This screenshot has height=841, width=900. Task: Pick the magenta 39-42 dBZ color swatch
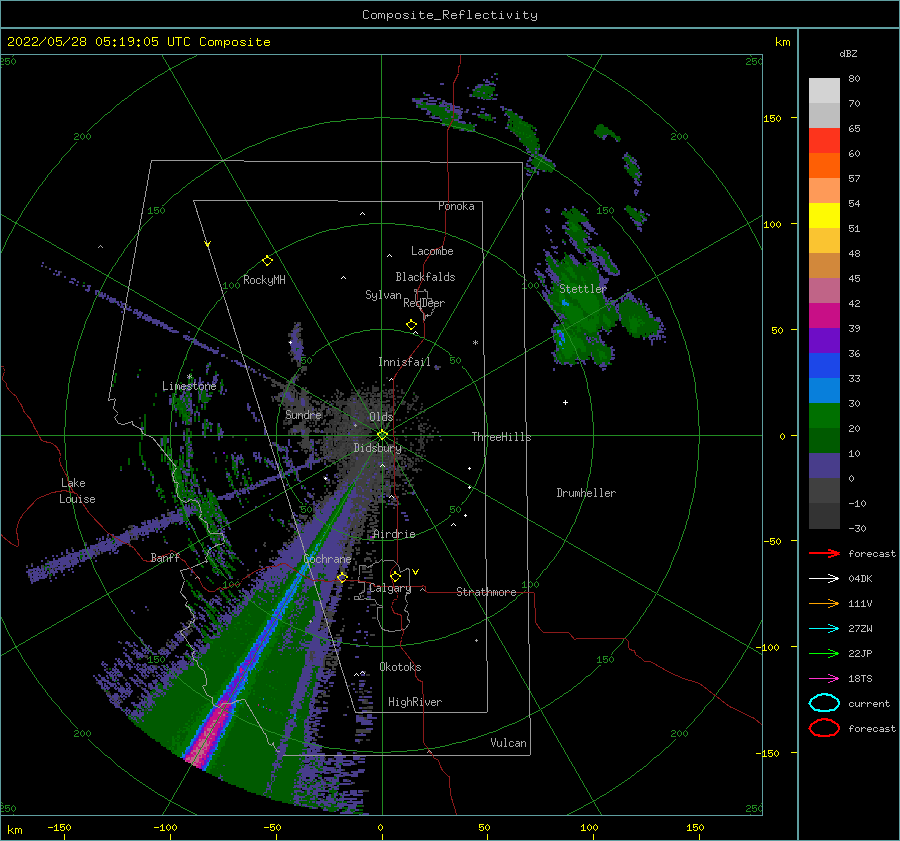point(824,315)
